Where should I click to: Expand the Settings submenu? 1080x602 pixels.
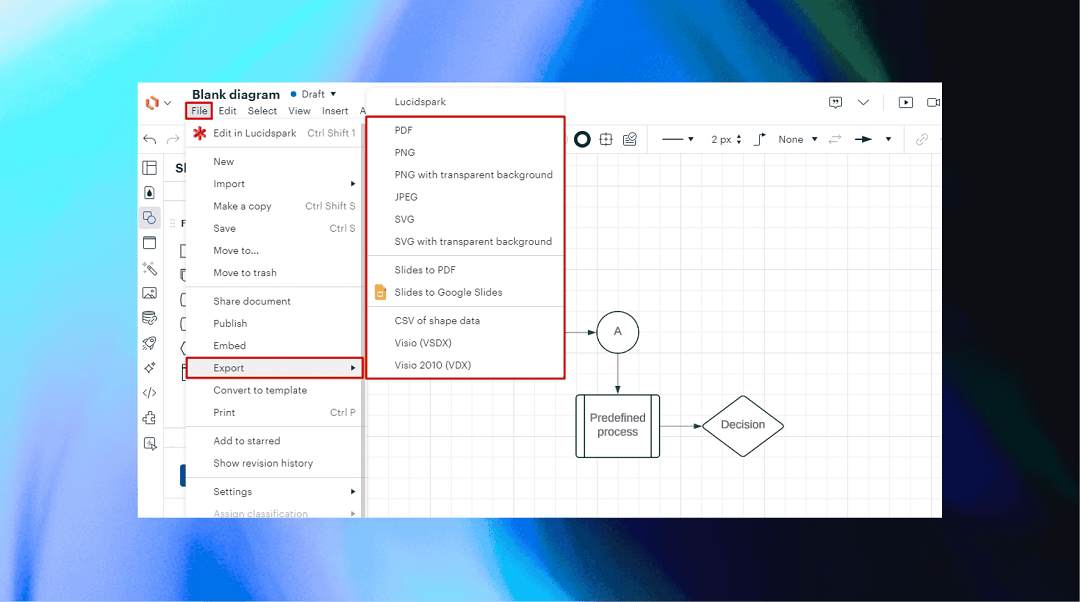275,492
